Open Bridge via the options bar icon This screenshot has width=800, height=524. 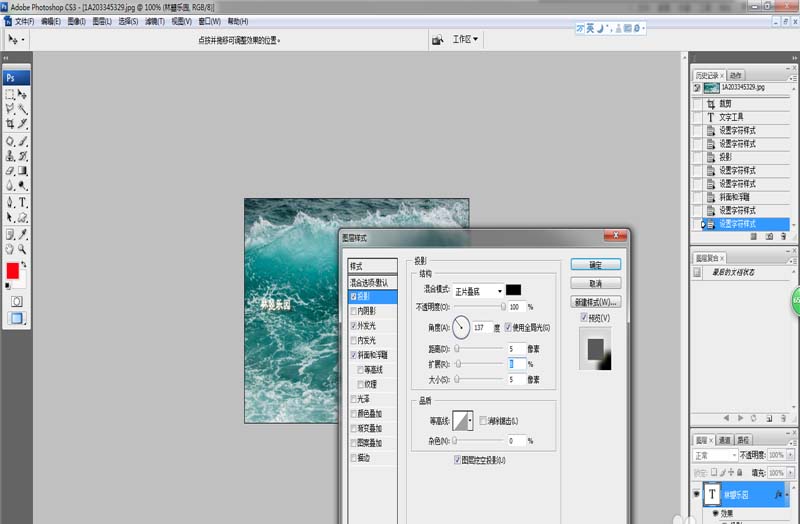(x=437, y=40)
